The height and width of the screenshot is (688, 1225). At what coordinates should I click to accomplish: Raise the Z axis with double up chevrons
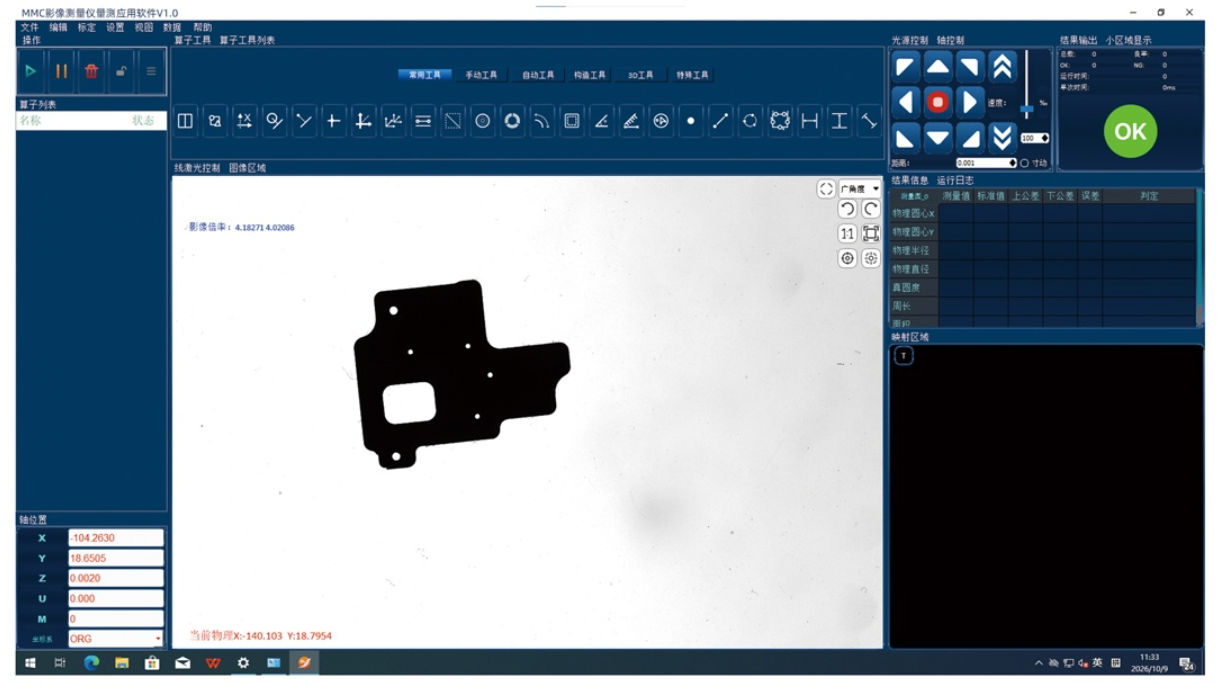pyautogui.click(x=1002, y=67)
